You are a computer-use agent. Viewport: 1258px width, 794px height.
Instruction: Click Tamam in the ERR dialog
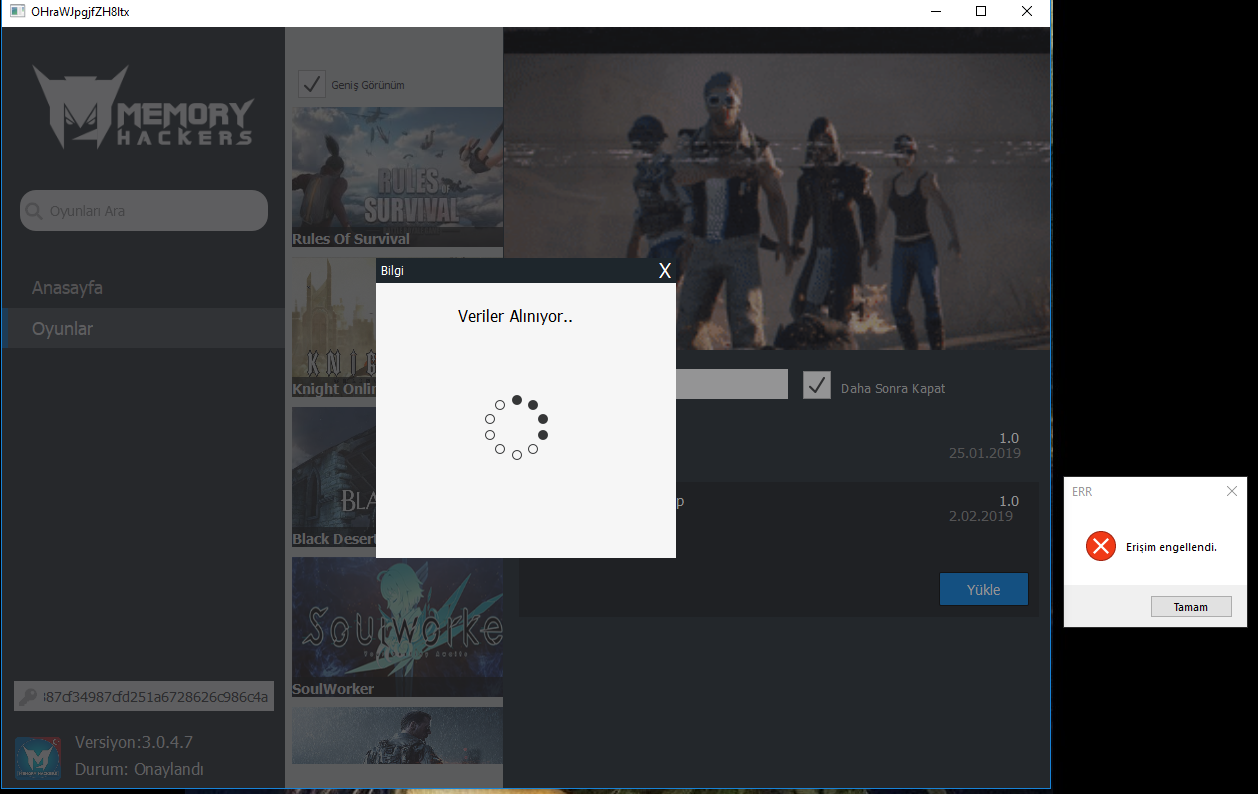point(1190,607)
